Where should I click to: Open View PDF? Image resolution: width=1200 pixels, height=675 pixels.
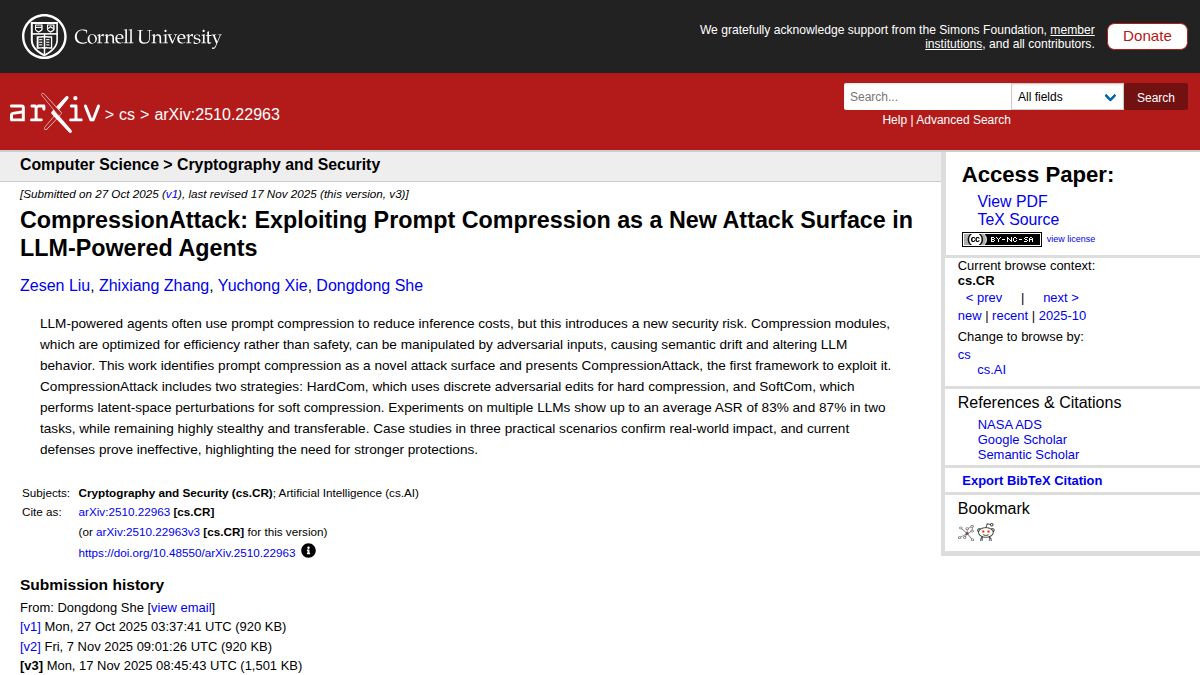pyautogui.click(x=1012, y=201)
